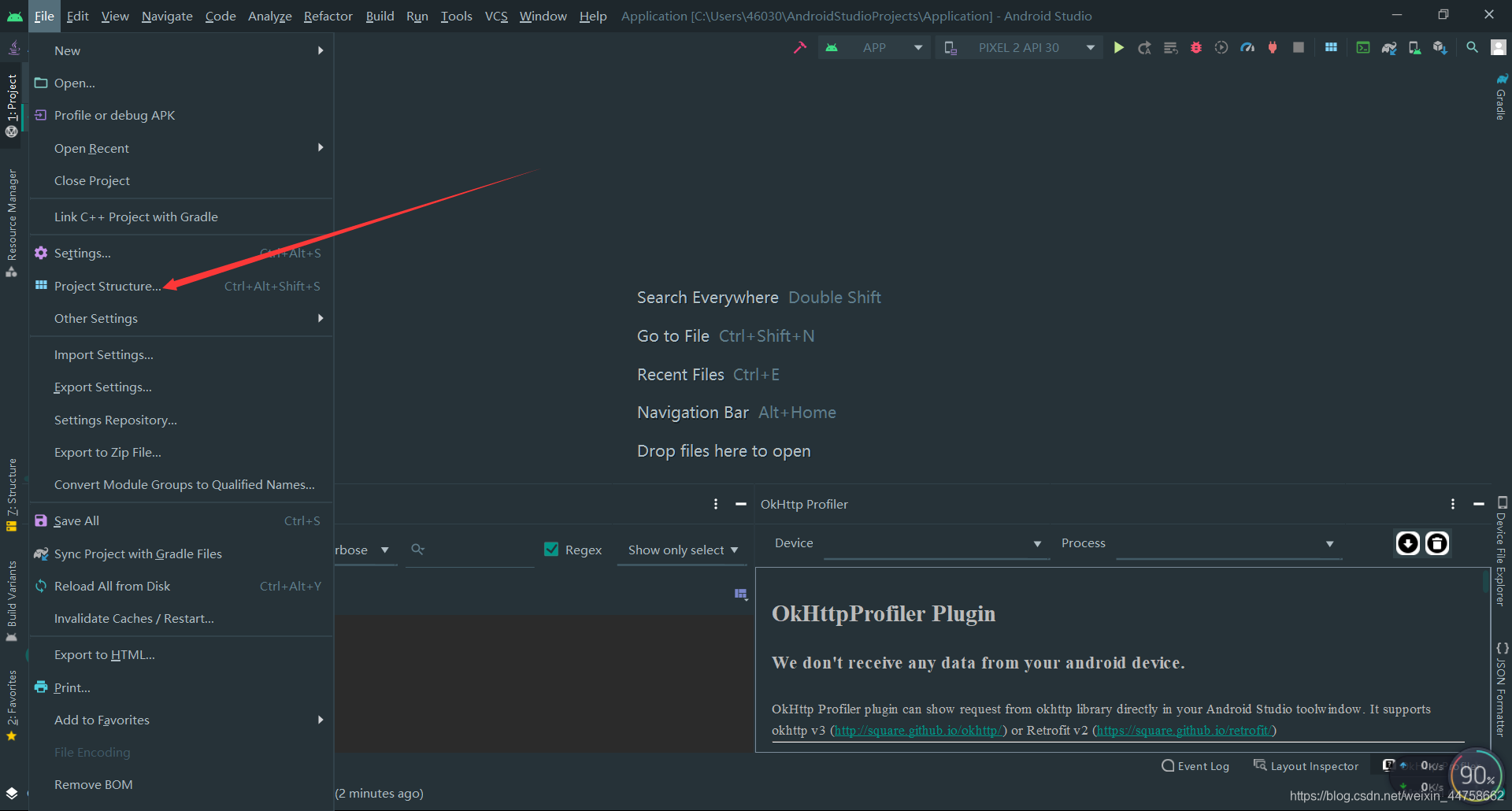Image resolution: width=1512 pixels, height=811 pixels.
Task: Expand the Other Settings submenu
Action: 182,318
